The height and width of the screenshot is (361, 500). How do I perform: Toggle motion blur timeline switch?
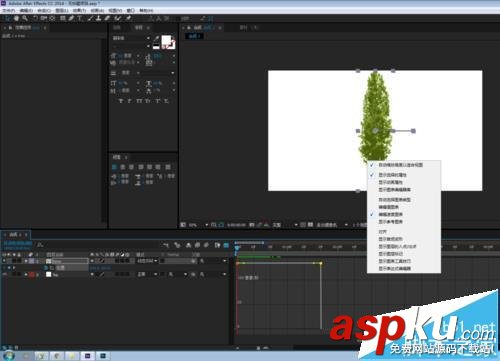(x=206, y=245)
